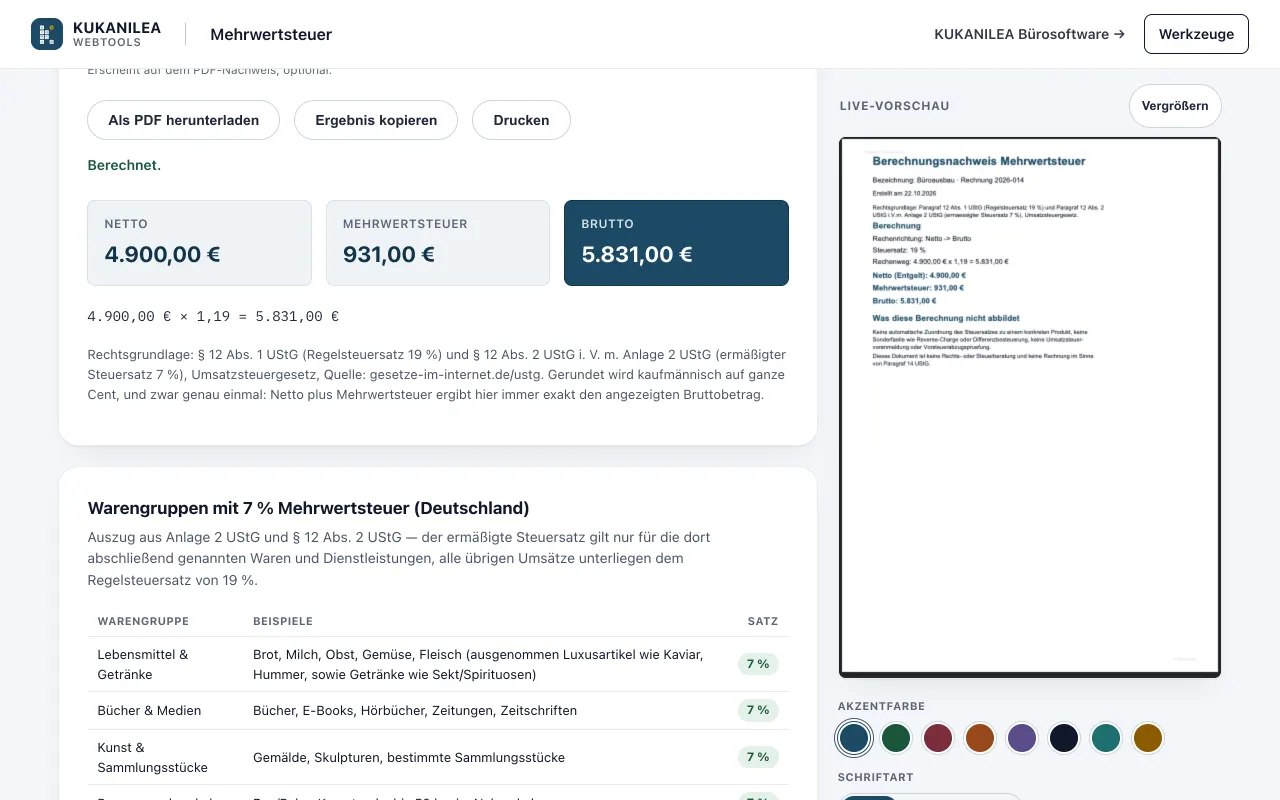The width and height of the screenshot is (1280, 800).
Task: Select the golden ochre accent color
Action: click(1148, 738)
